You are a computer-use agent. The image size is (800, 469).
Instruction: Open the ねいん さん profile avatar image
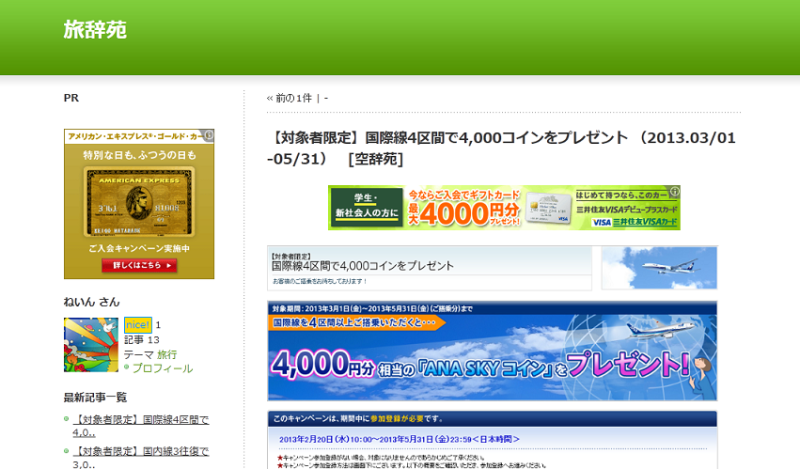91,344
